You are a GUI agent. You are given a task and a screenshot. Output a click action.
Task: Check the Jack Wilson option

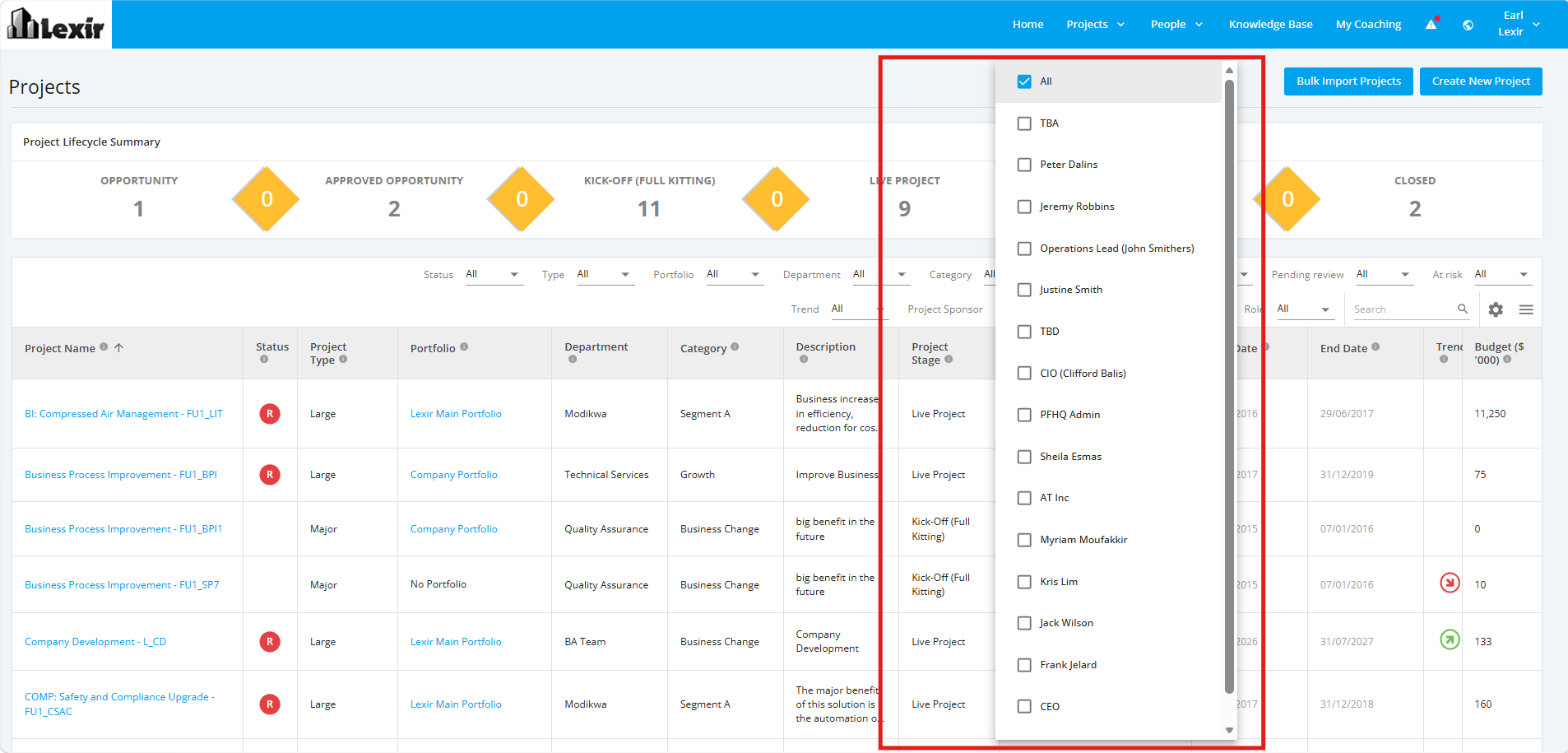point(1024,623)
